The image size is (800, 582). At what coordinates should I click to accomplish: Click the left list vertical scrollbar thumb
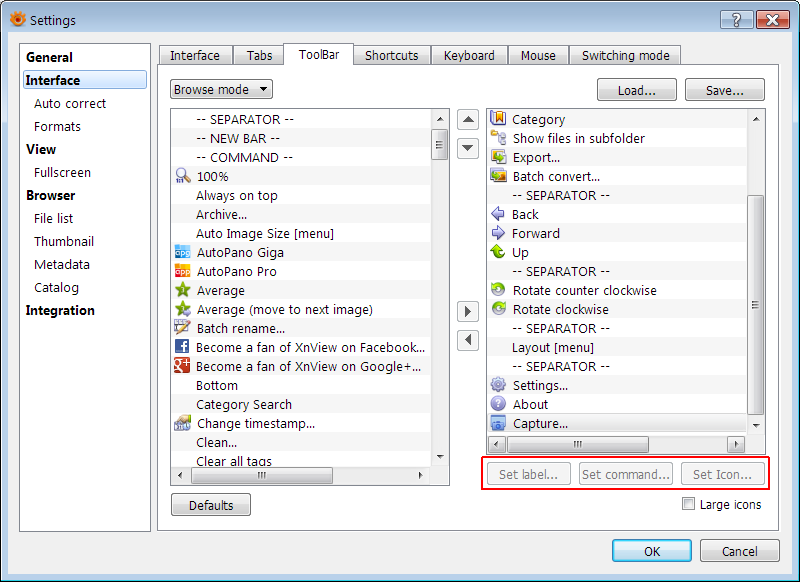(440, 145)
